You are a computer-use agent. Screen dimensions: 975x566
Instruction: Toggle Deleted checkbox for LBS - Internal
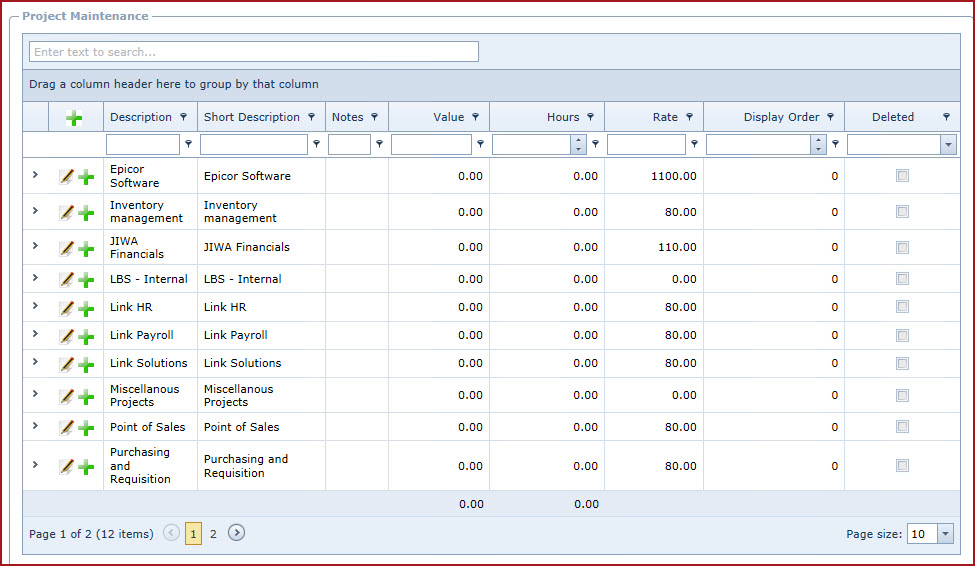902,279
